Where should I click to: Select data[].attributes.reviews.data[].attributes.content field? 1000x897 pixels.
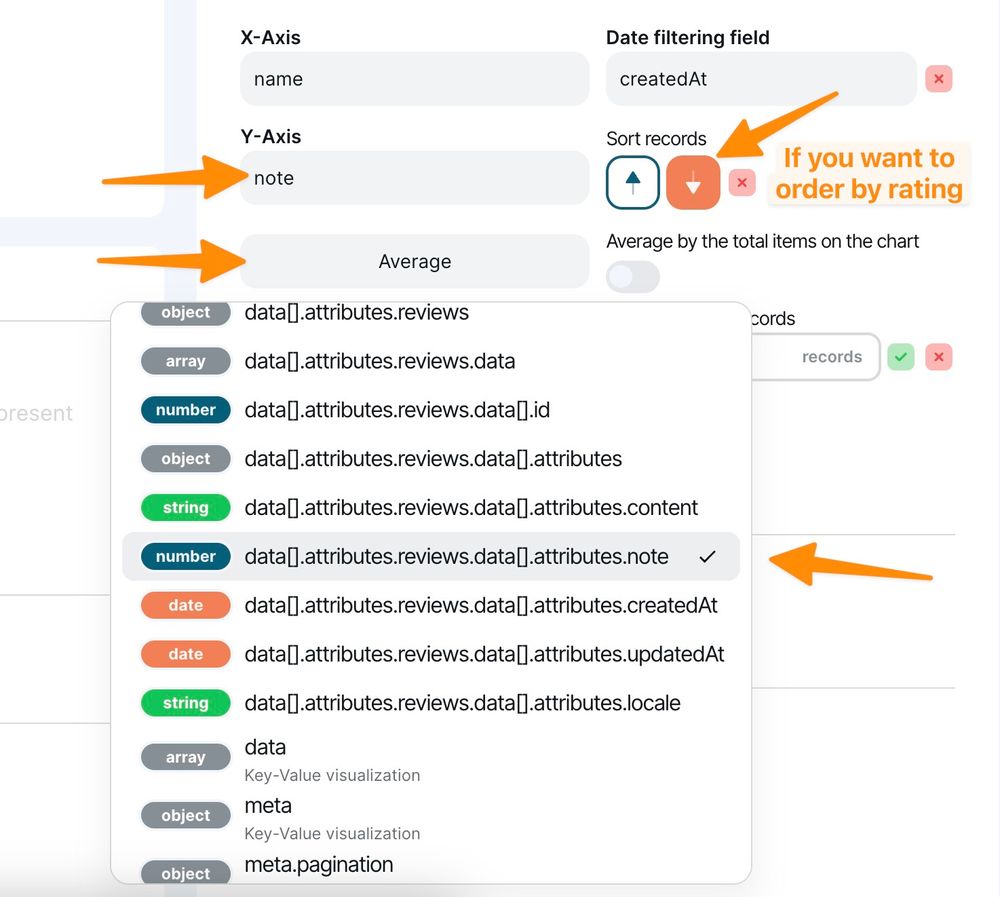click(471, 508)
